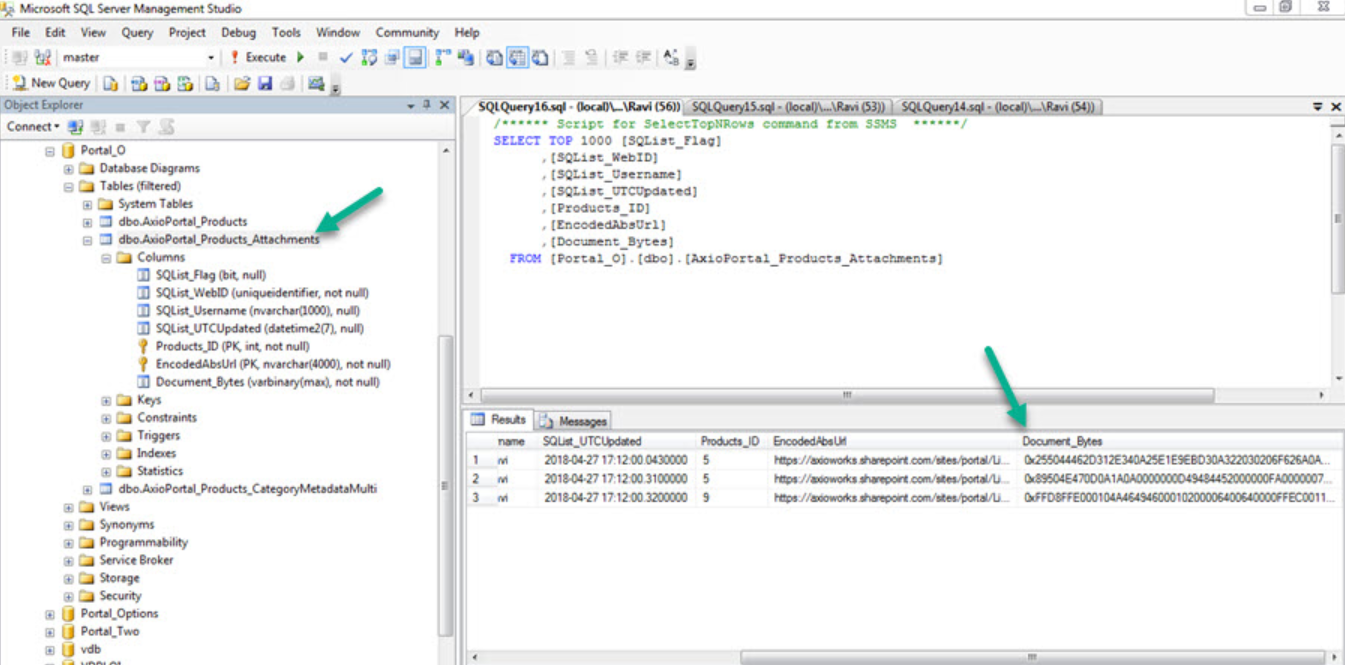Select the Indexes folder

(156, 454)
